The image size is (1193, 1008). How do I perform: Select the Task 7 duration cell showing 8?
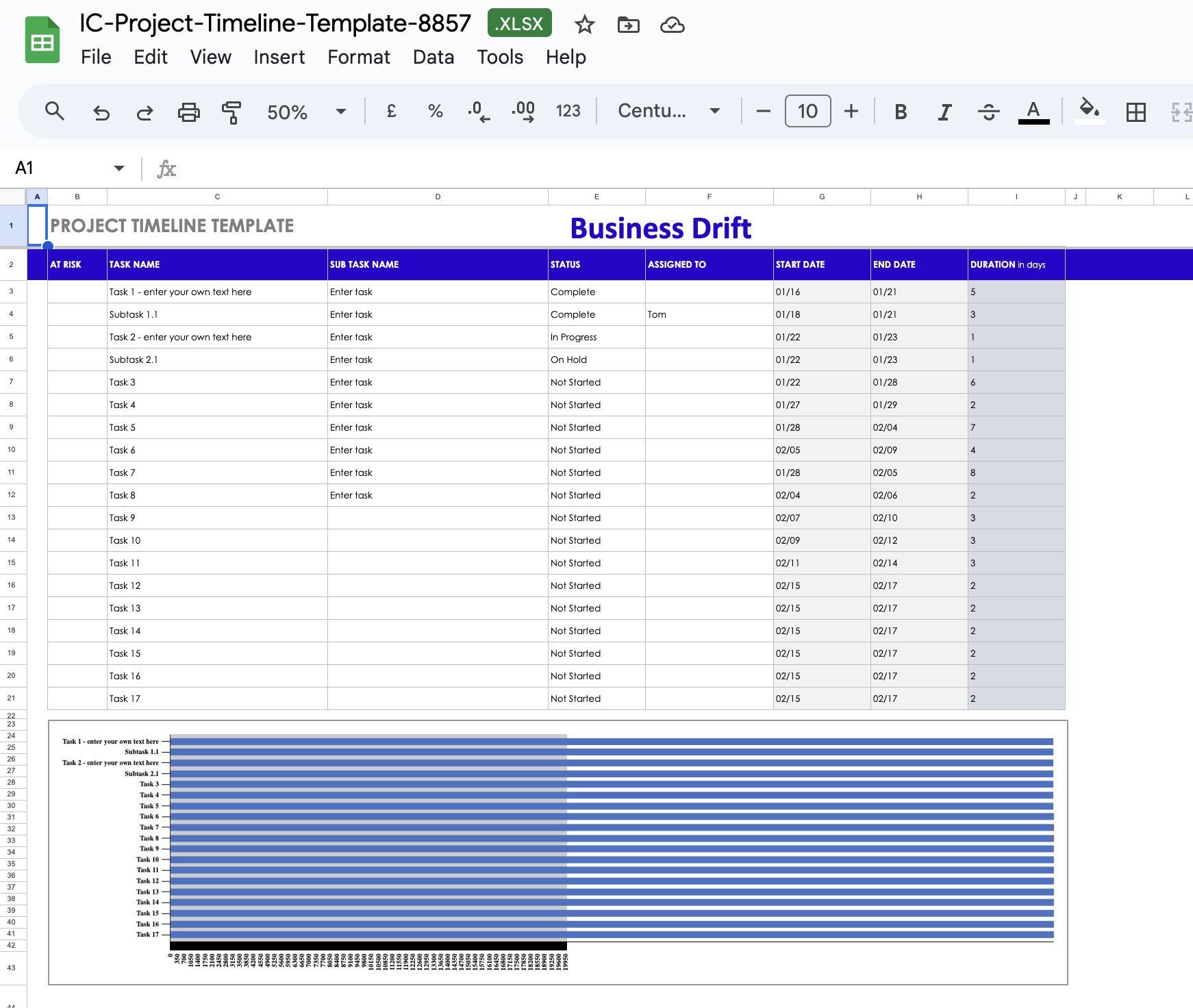1016,473
